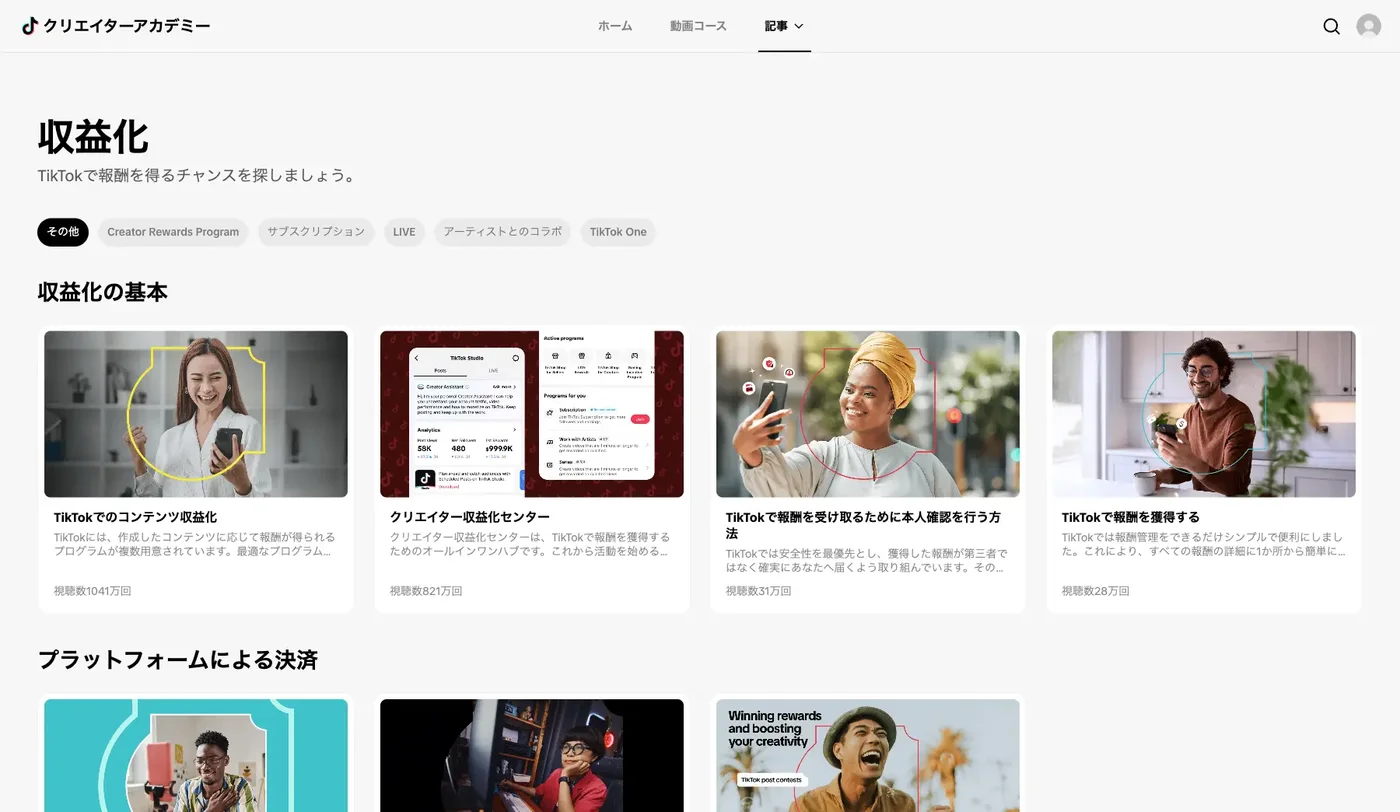Select the サブスクリプション filter chip
The width and height of the screenshot is (1400, 812).
[x=316, y=232]
